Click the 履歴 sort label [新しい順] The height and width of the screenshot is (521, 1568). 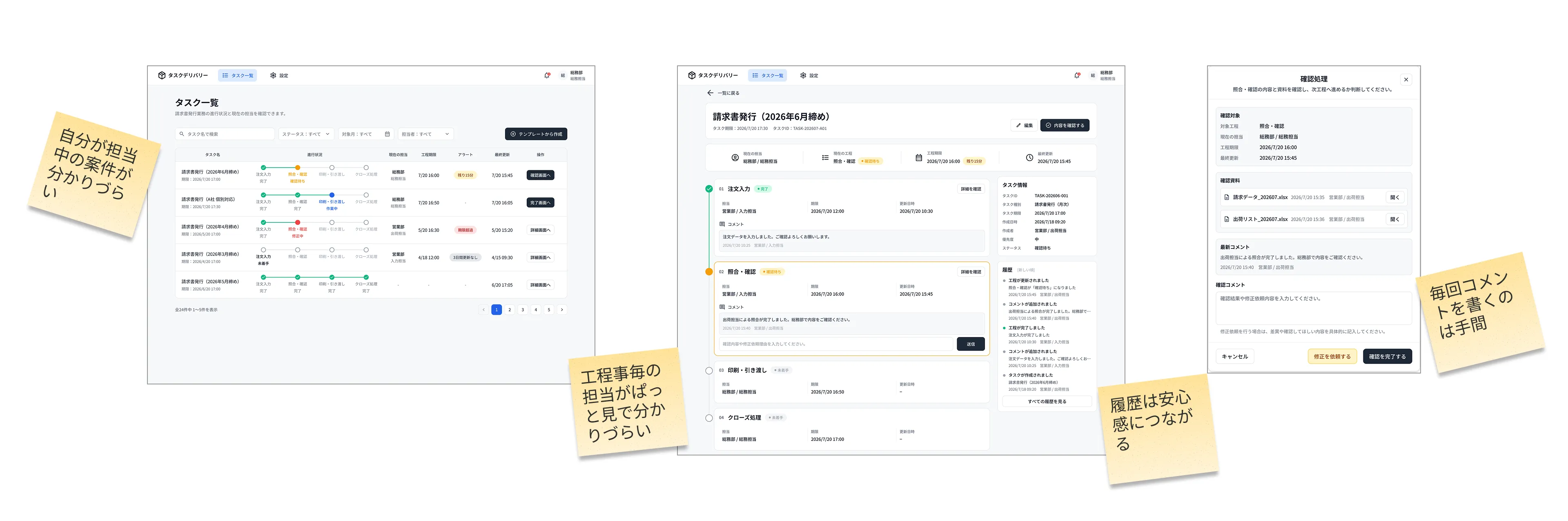click(1026, 270)
